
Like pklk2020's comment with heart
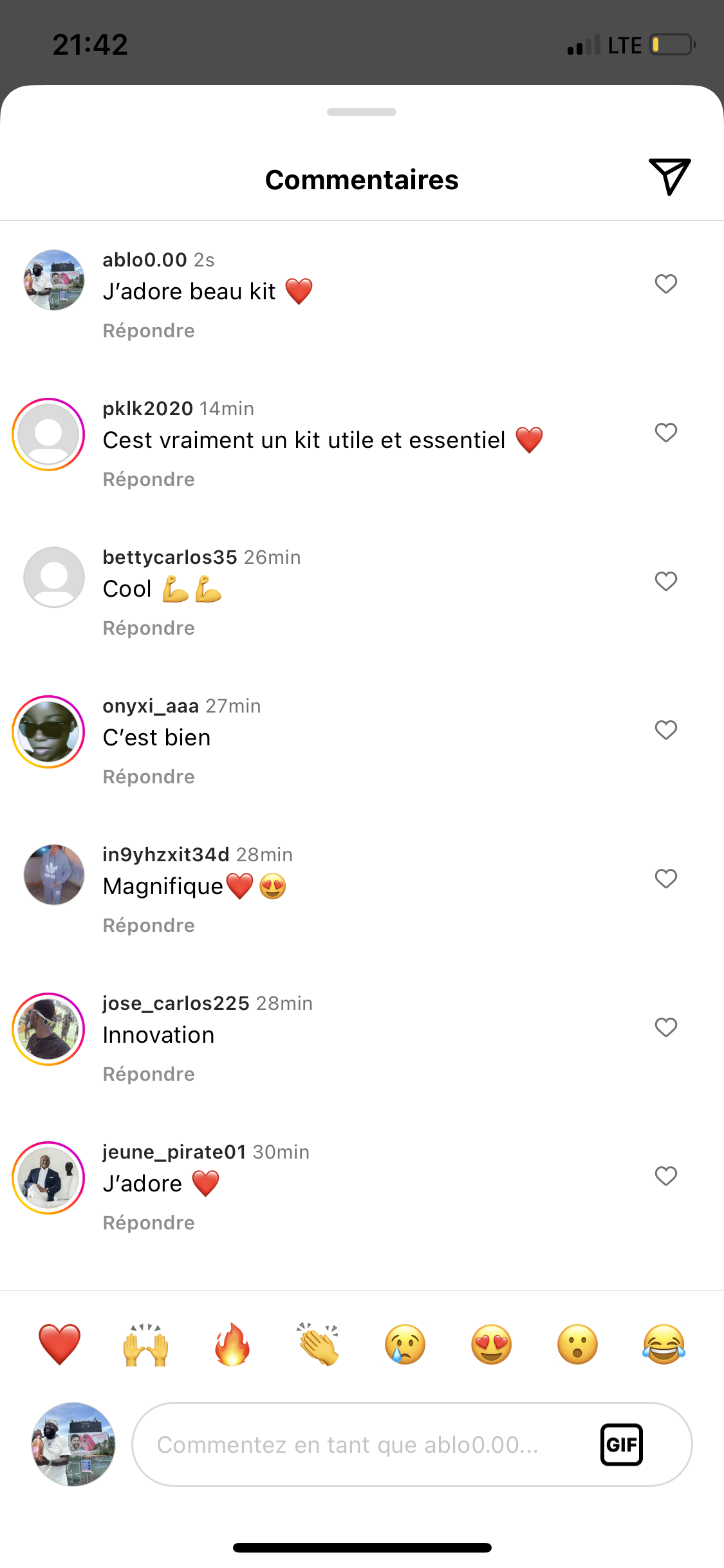coord(665,433)
